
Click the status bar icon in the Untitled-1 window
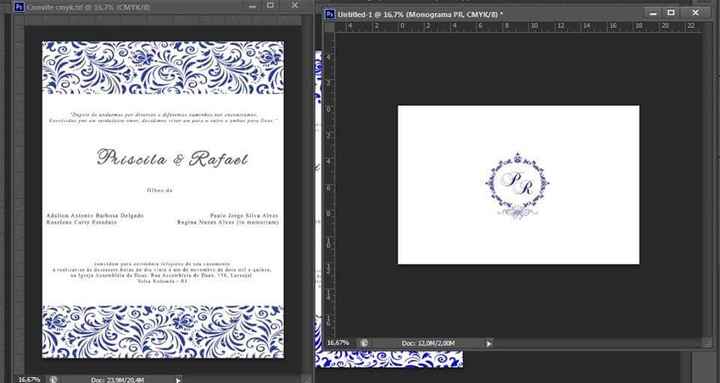pos(364,343)
